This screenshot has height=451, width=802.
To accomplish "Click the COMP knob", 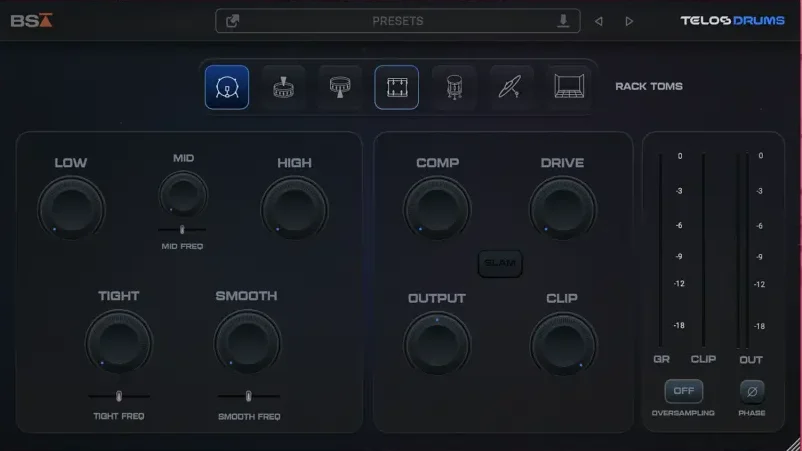I will tap(437, 209).
